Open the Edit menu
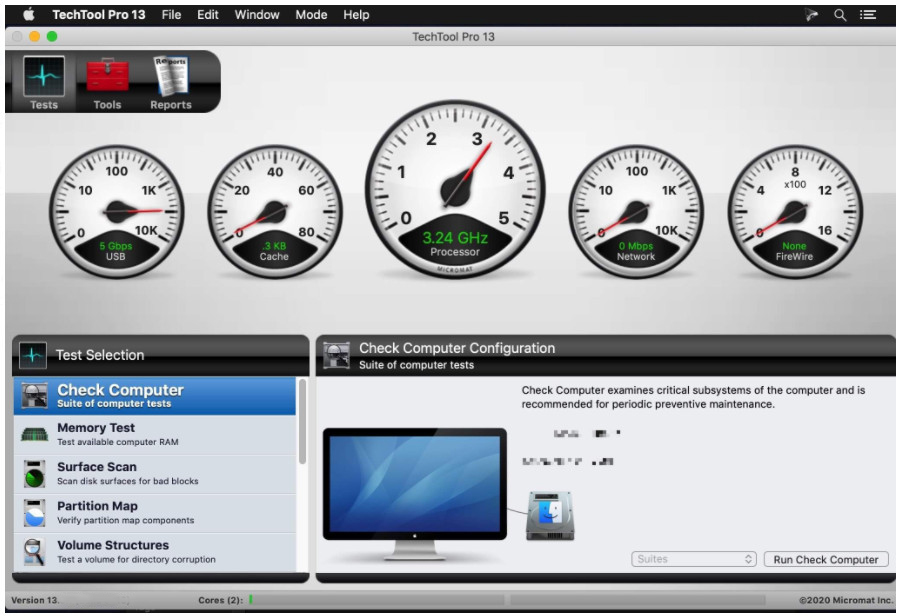 (x=208, y=15)
